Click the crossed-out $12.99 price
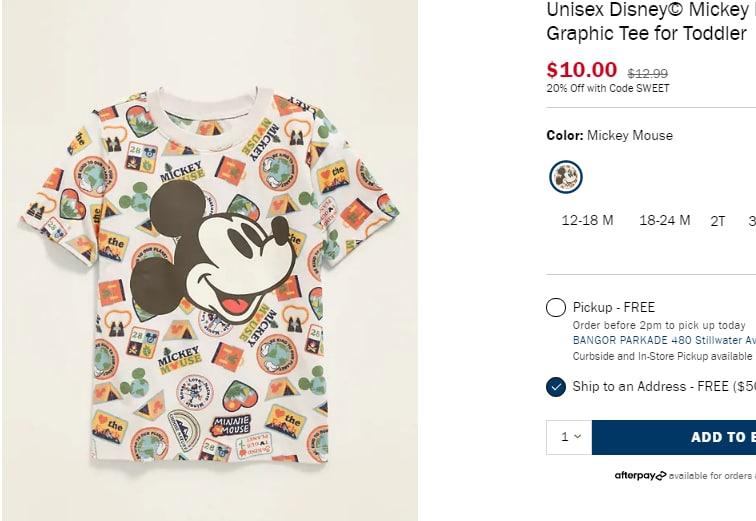756x521 pixels. point(648,73)
